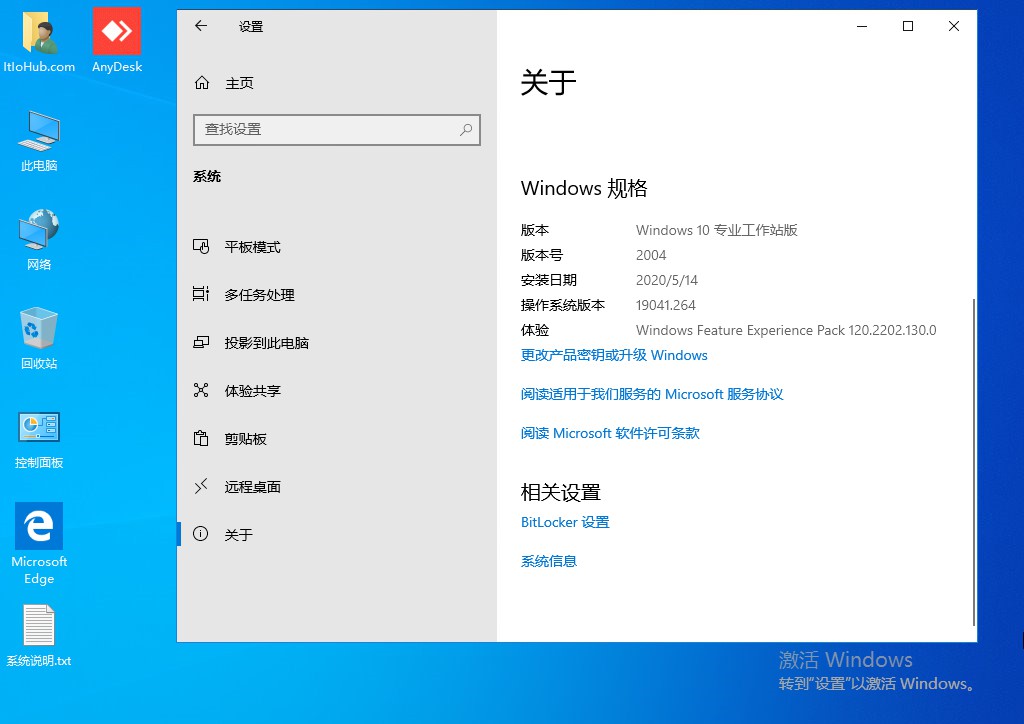
Task: Focus the 查找设置 search field
Action: click(337, 129)
